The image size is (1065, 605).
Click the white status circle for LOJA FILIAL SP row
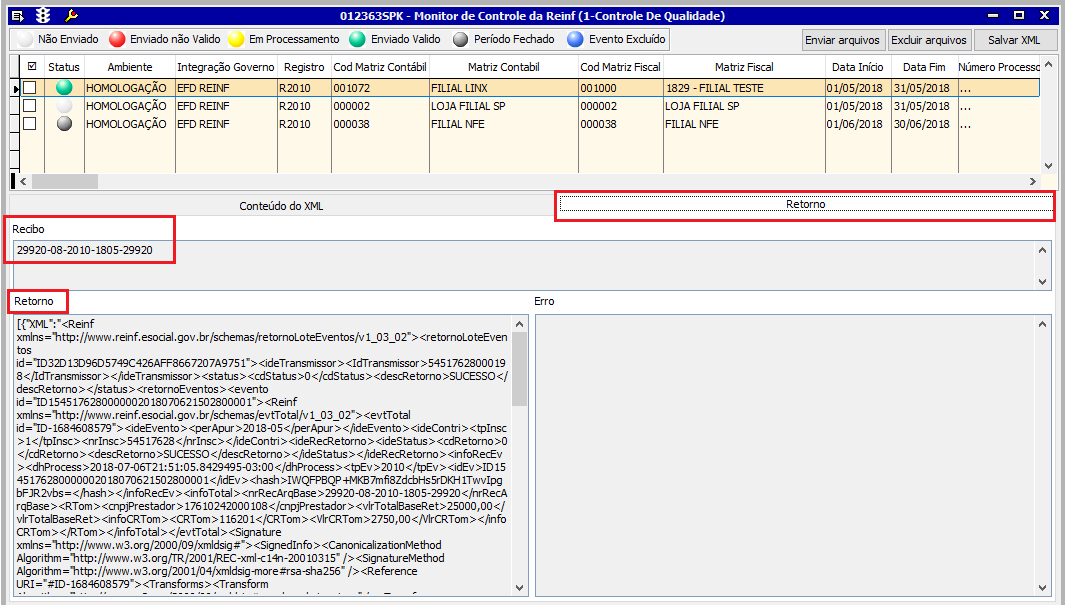tap(64, 106)
